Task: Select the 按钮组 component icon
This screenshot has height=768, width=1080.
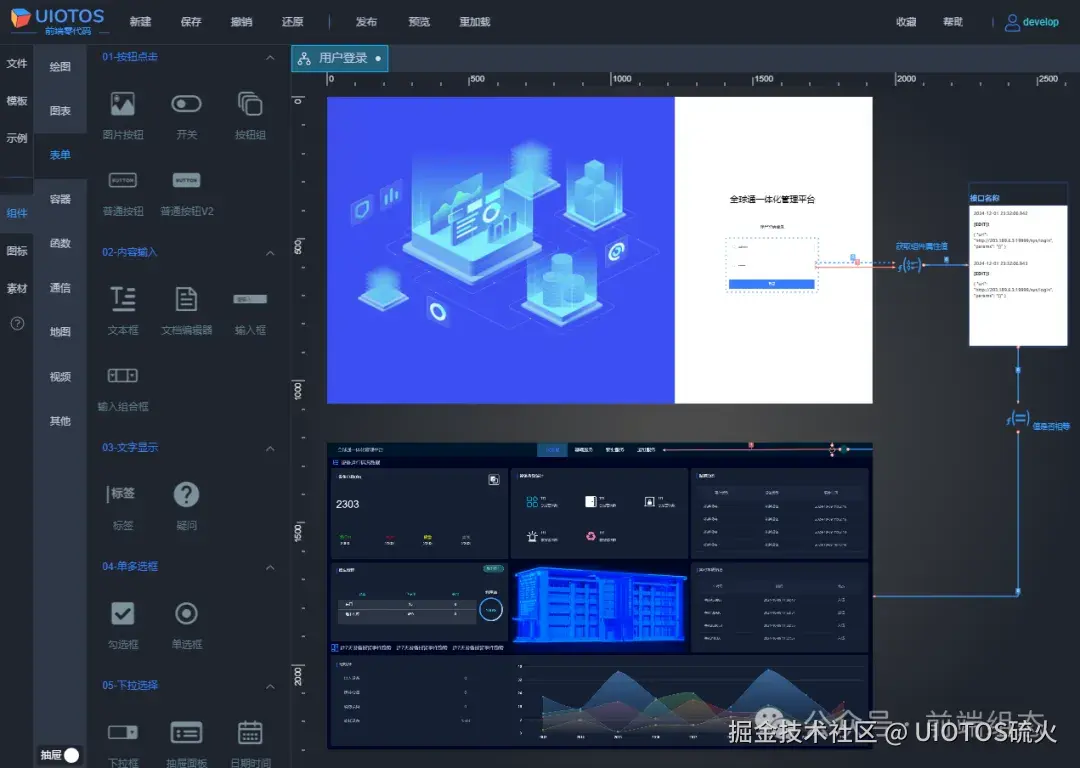Action: (x=249, y=103)
